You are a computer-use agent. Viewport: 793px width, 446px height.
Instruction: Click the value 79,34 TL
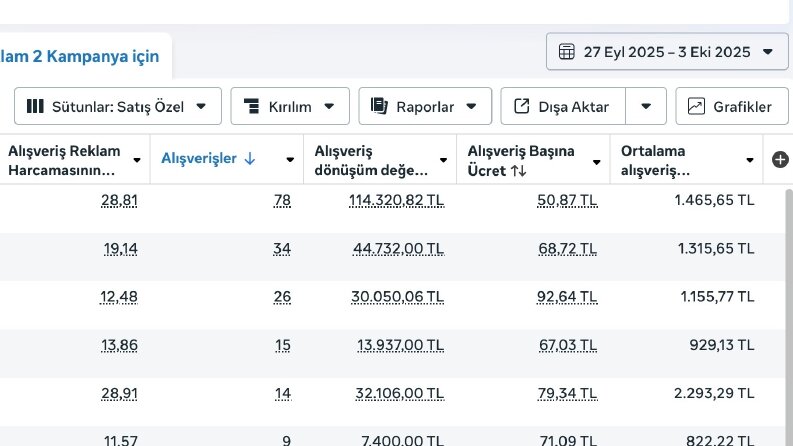coord(567,393)
